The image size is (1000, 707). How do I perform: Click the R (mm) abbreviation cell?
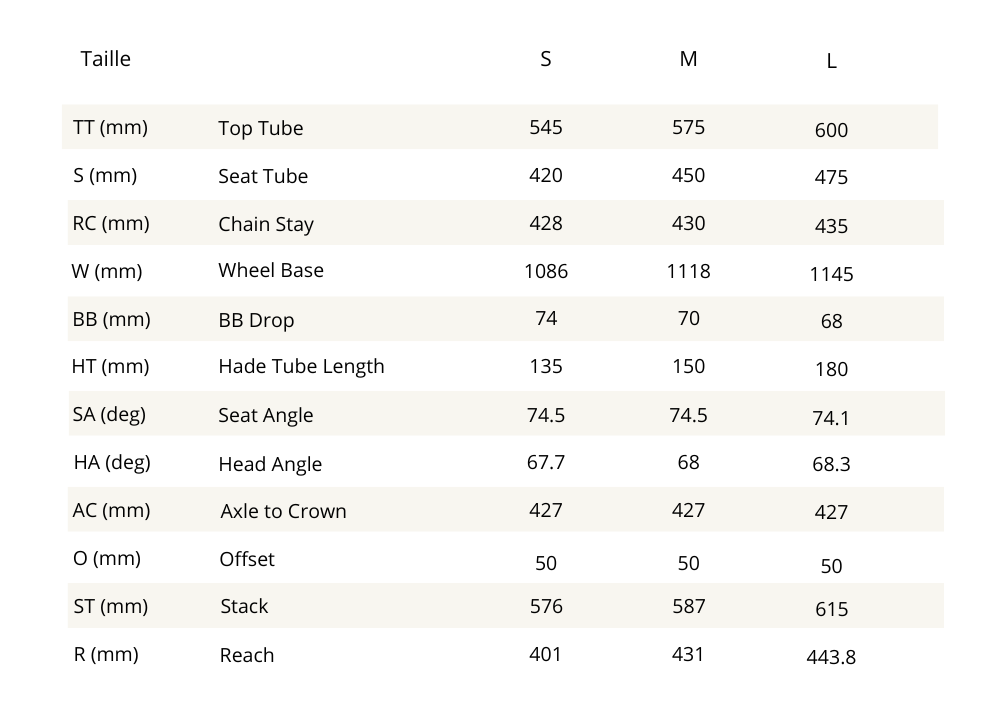coord(106,654)
